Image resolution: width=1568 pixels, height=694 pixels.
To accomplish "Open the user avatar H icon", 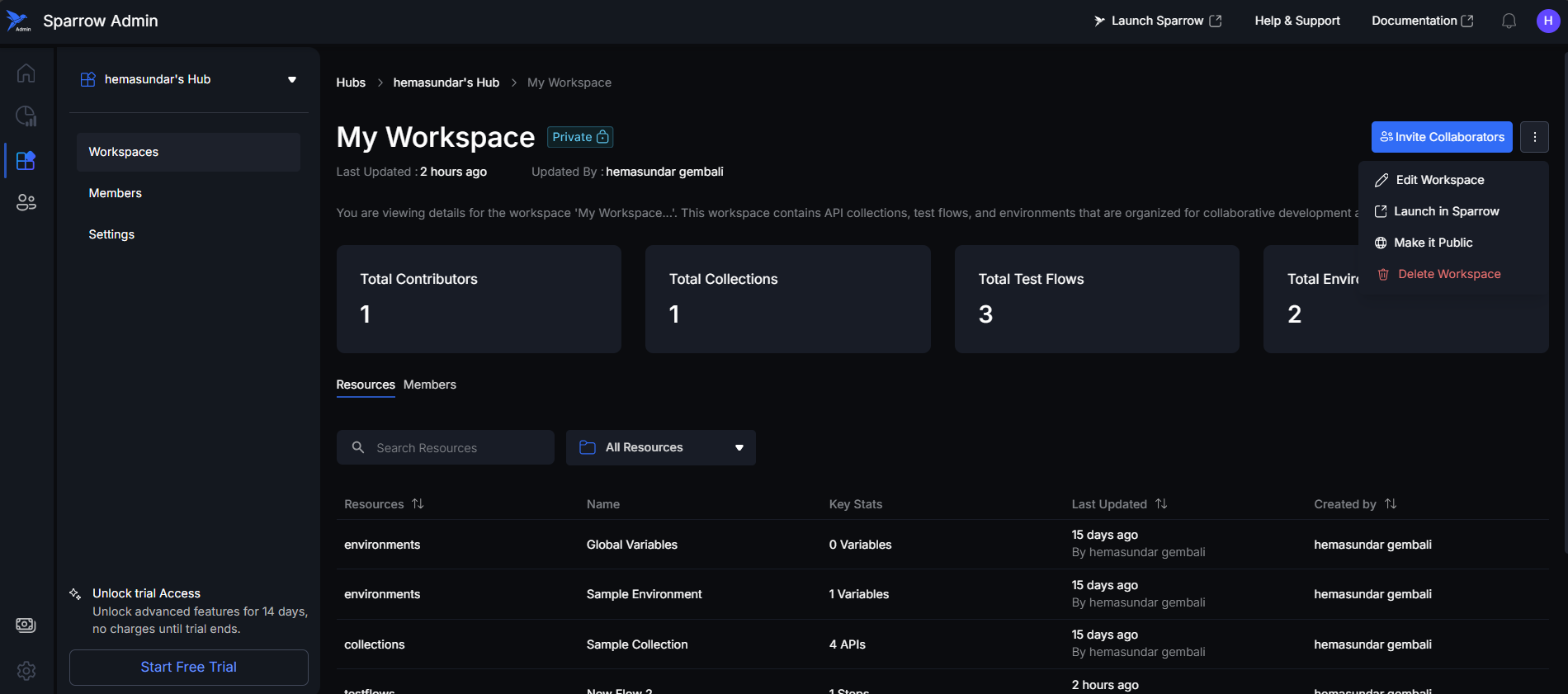I will (x=1547, y=21).
